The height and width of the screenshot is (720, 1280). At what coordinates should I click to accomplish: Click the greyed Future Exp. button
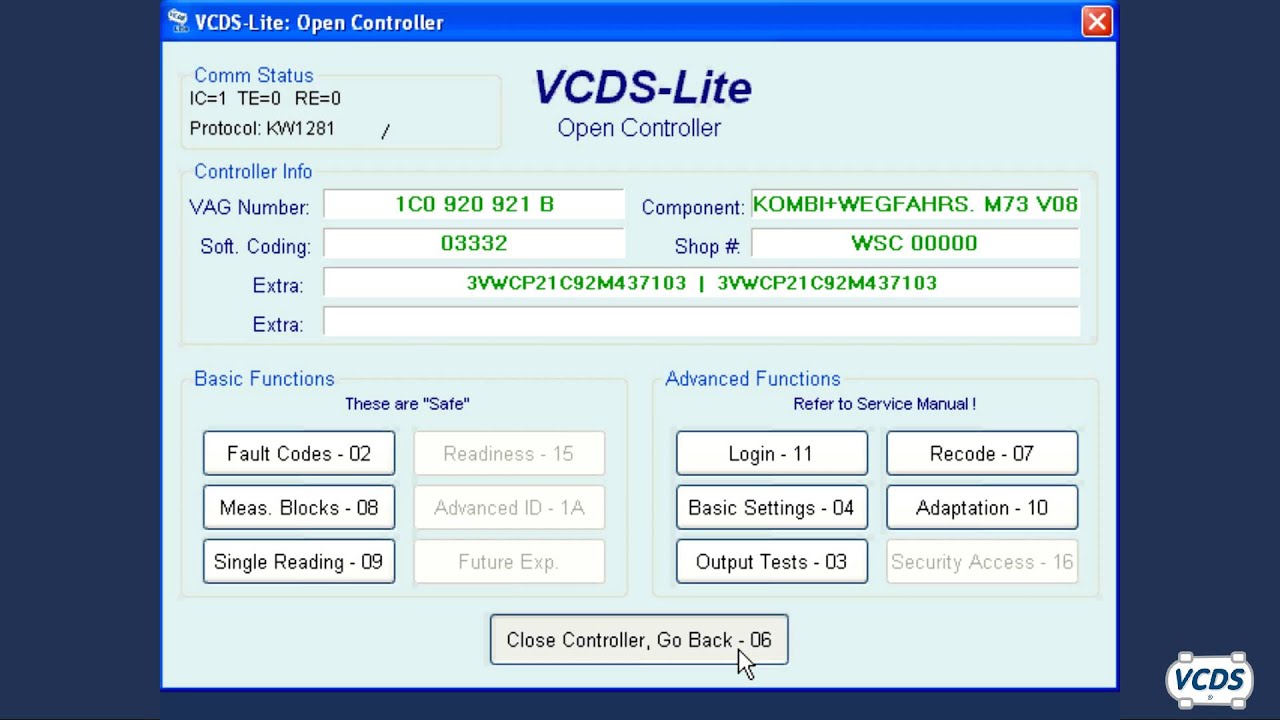(x=509, y=562)
